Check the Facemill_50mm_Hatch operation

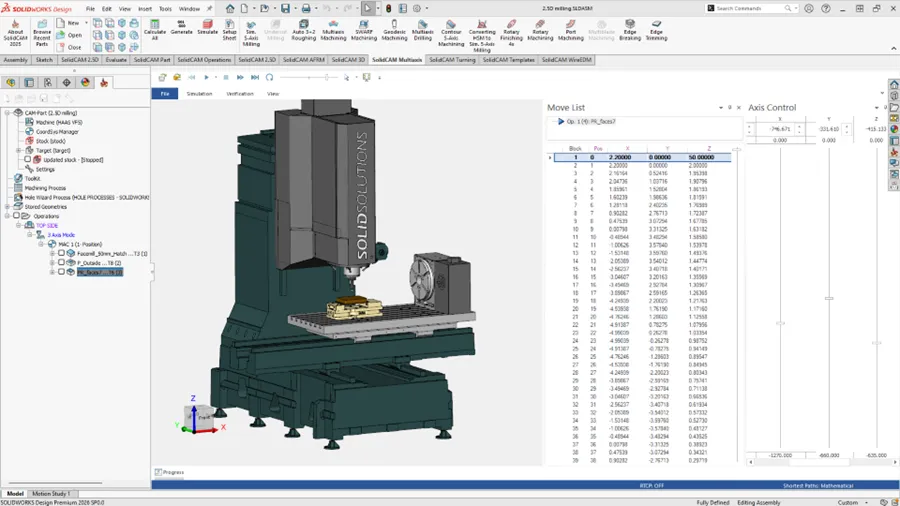61,253
